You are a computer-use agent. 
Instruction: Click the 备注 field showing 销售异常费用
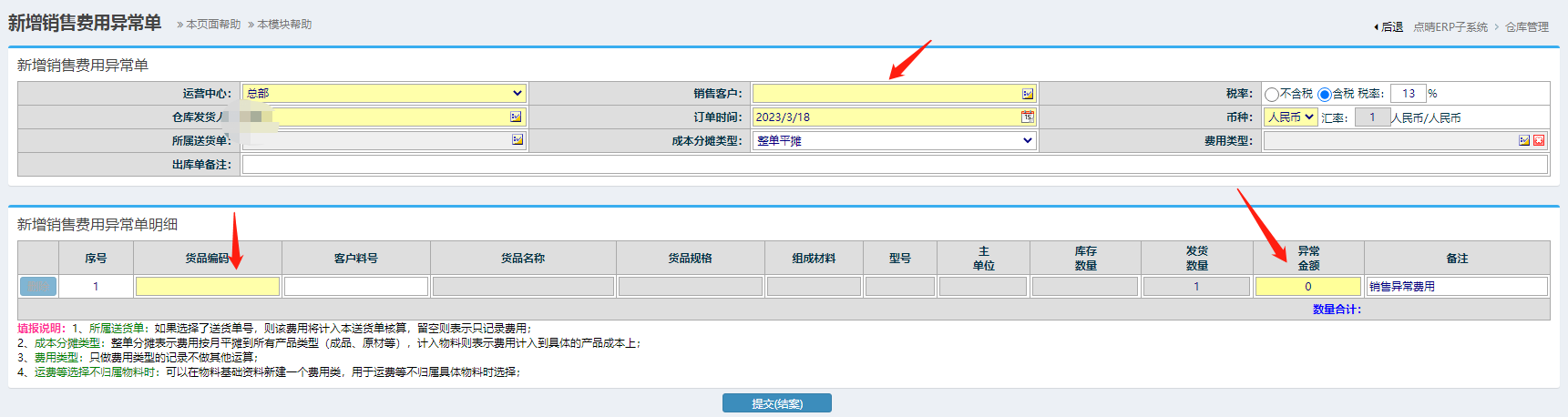[x=1457, y=286]
